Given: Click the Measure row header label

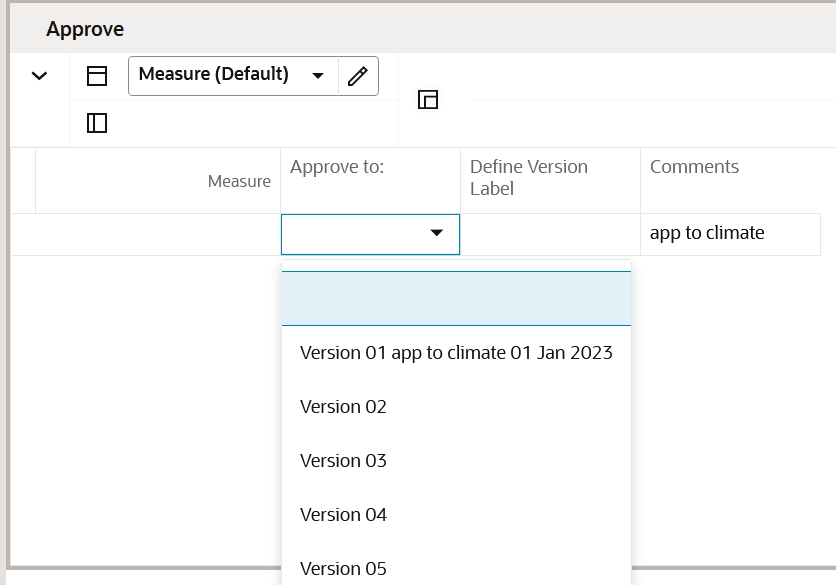Looking at the screenshot, I should (x=239, y=181).
